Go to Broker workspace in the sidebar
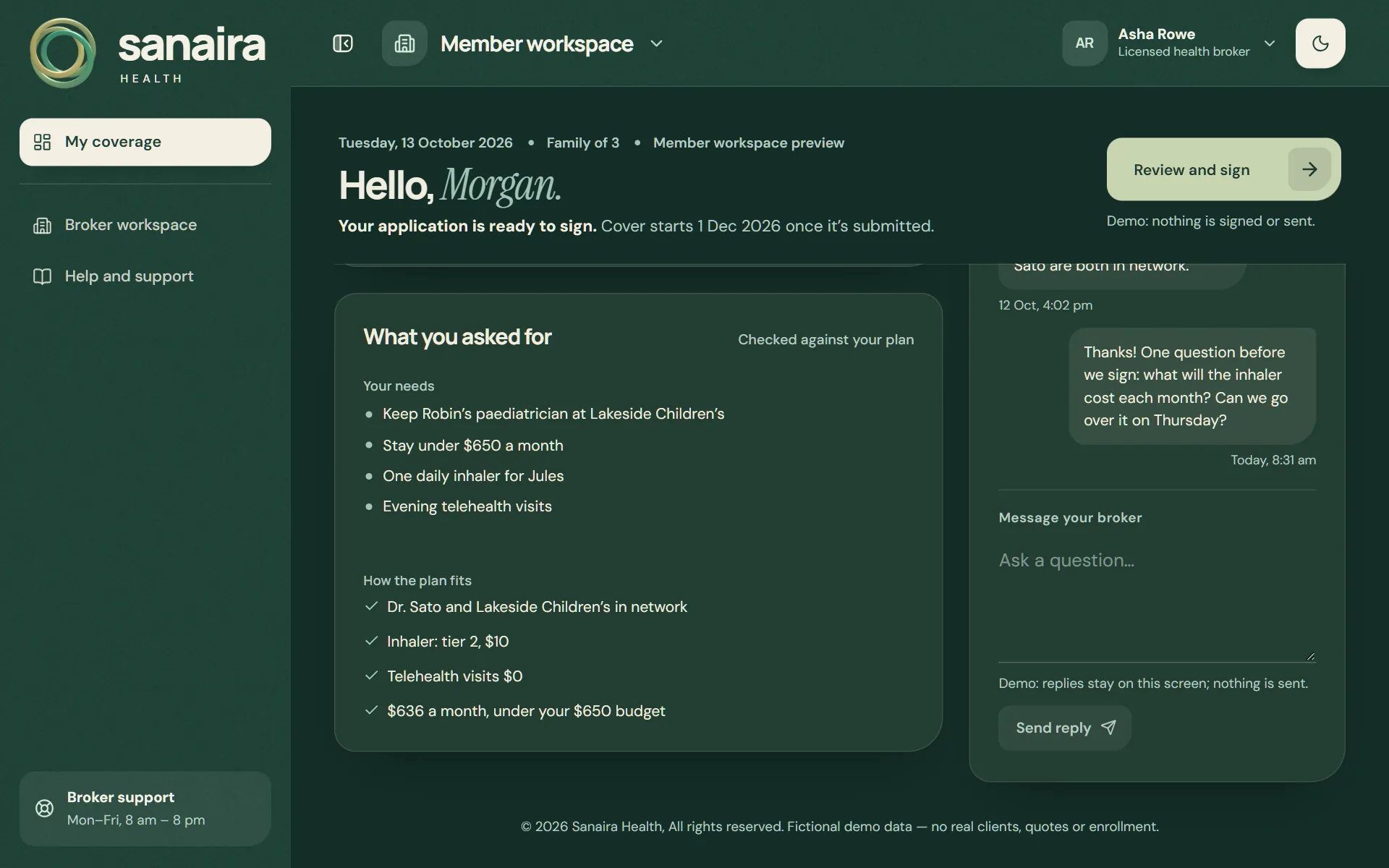The width and height of the screenshot is (1389, 868). tap(145, 225)
